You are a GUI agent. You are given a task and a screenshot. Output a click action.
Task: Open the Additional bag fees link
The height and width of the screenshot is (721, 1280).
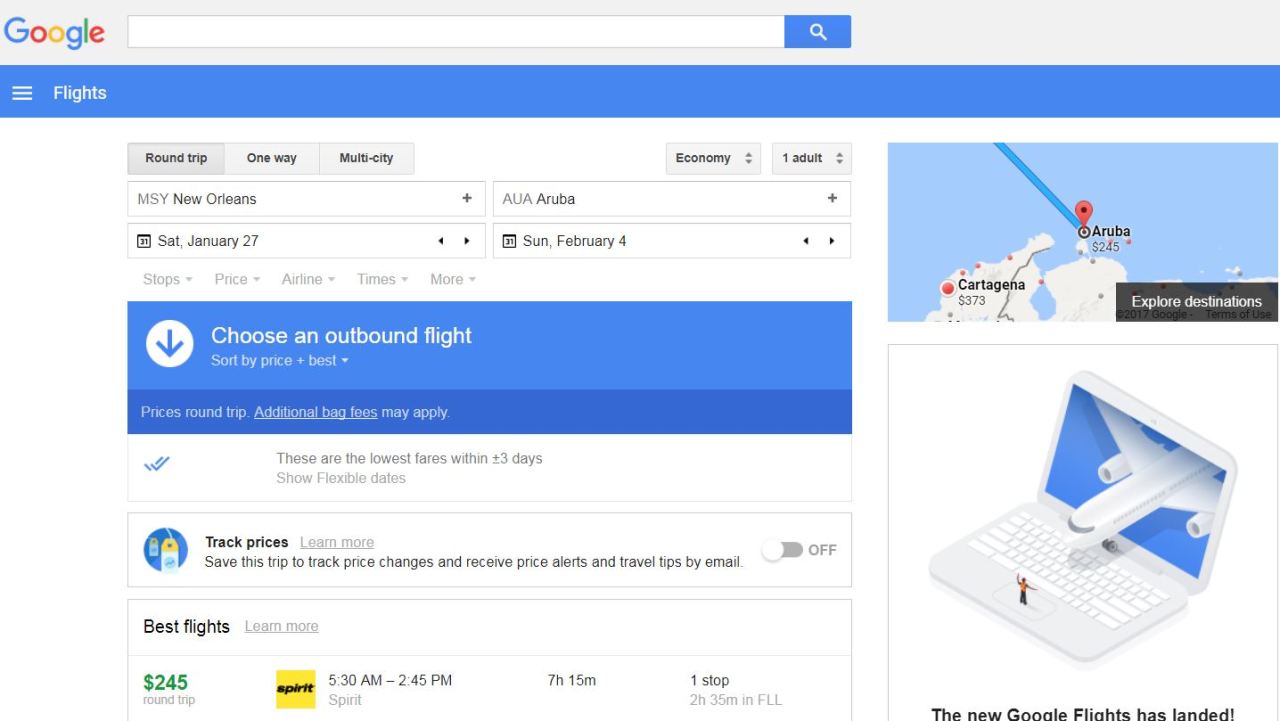click(315, 412)
